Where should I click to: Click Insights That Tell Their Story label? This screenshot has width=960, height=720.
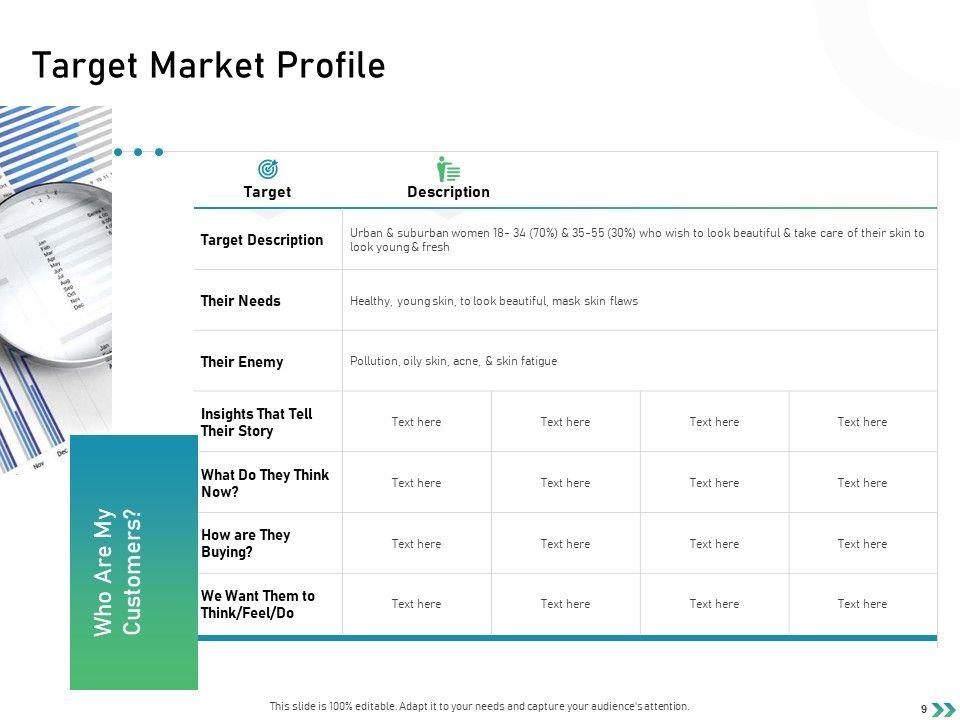[x=257, y=422]
